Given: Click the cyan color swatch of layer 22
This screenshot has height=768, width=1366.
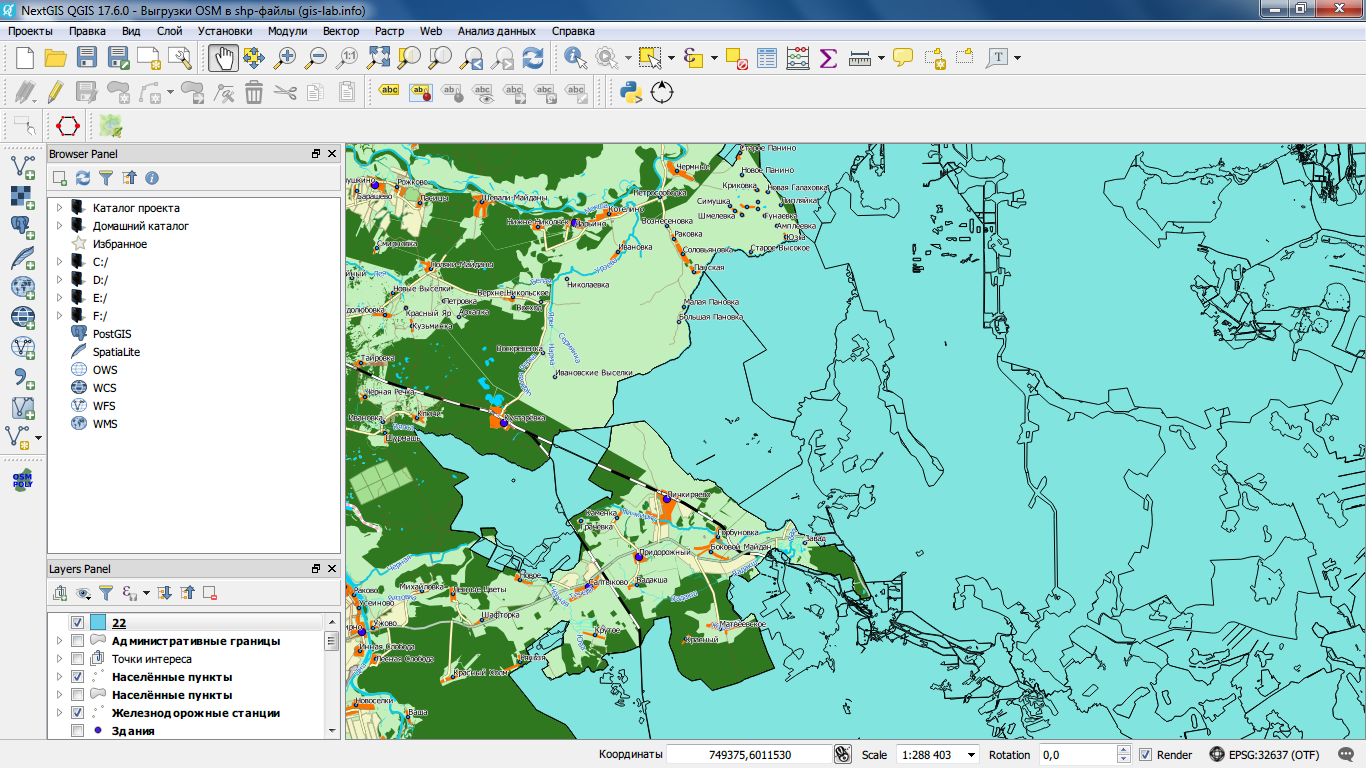Looking at the screenshot, I should pos(97,623).
